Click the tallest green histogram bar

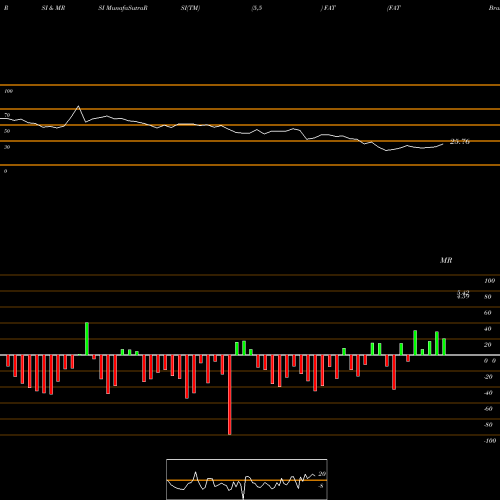[87, 339]
